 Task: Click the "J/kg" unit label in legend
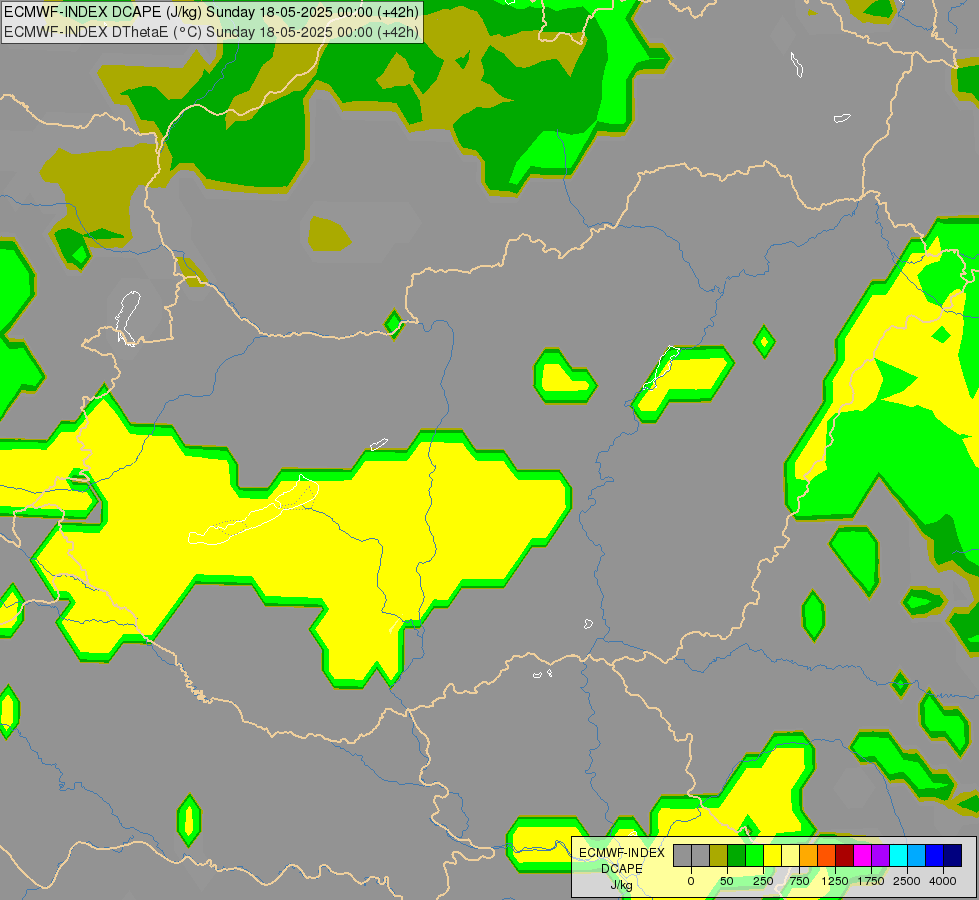(x=622, y=885)
